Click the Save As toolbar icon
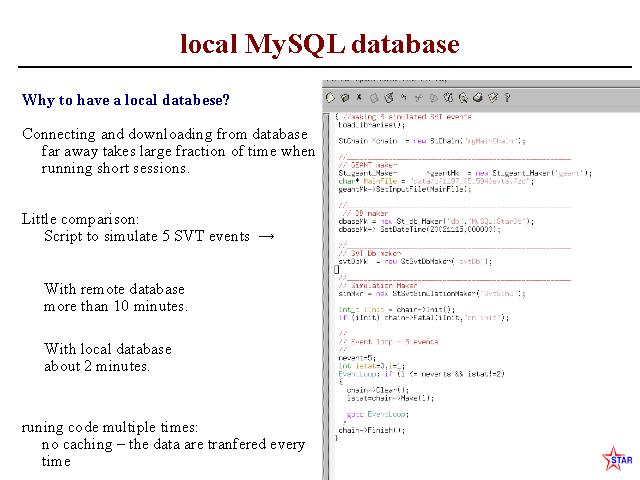The height and width of the screenshot is (480, 640). (389, 98)
